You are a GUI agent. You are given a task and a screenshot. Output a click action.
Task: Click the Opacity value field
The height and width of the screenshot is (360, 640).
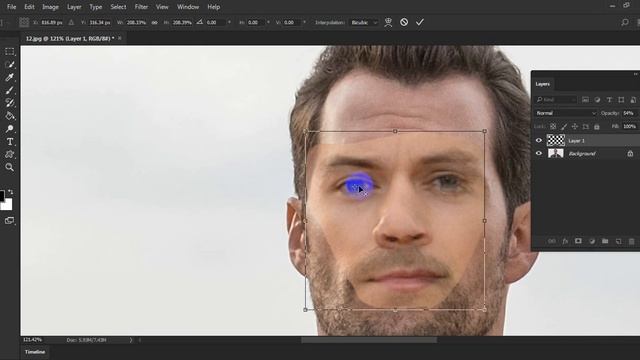629,113
